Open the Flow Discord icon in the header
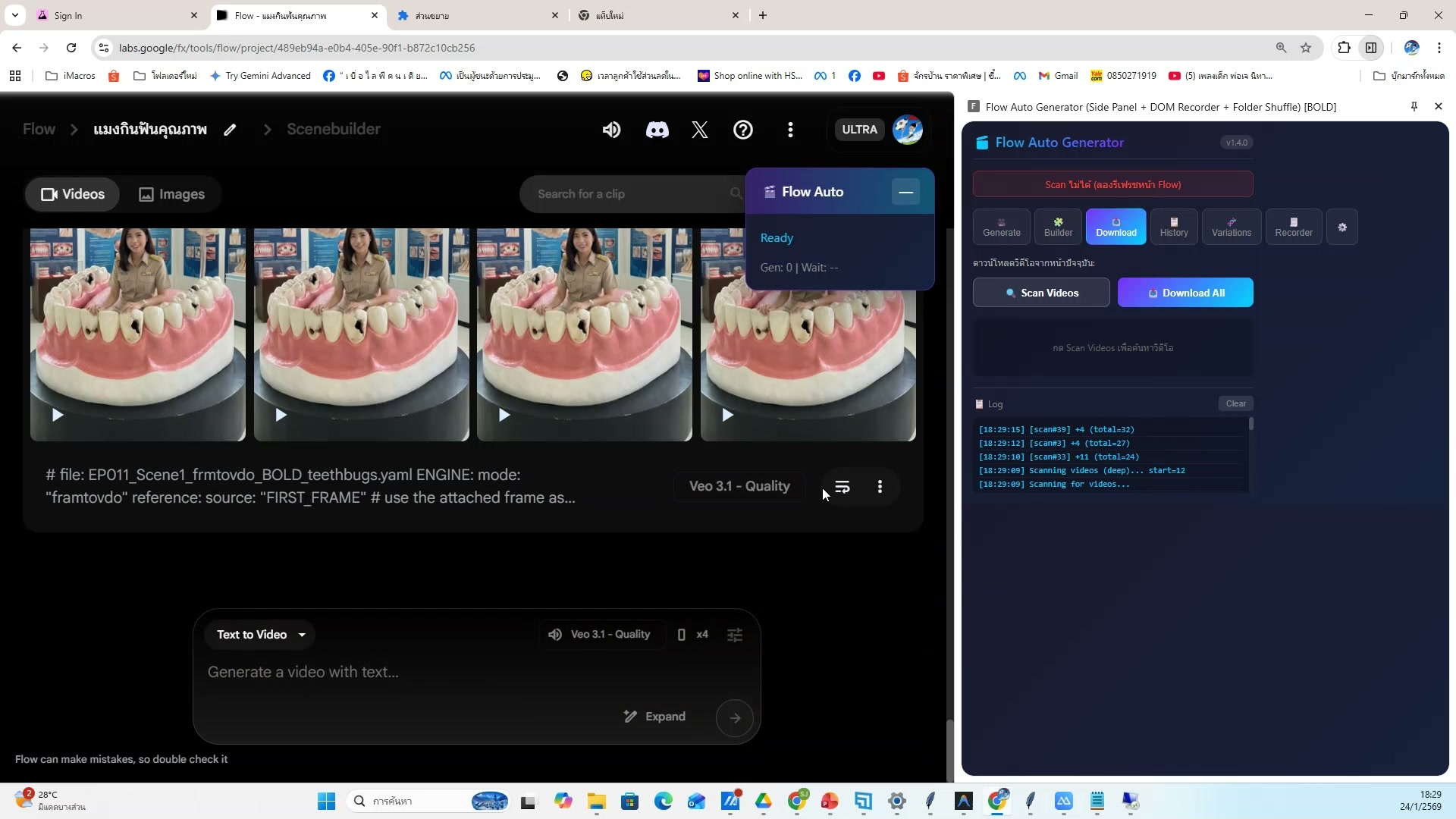 point(657,130)
